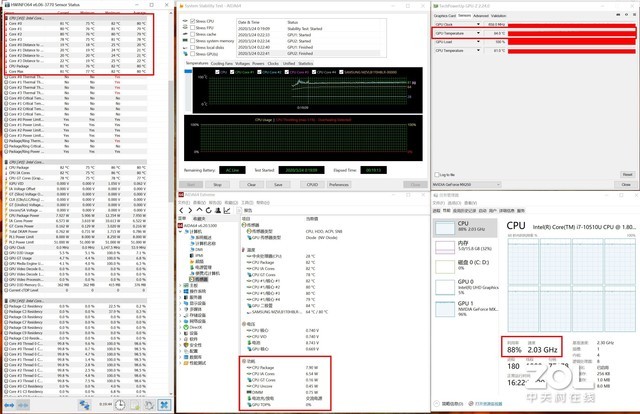Open GPU-Z Graphics Card tab

(444, 16)
